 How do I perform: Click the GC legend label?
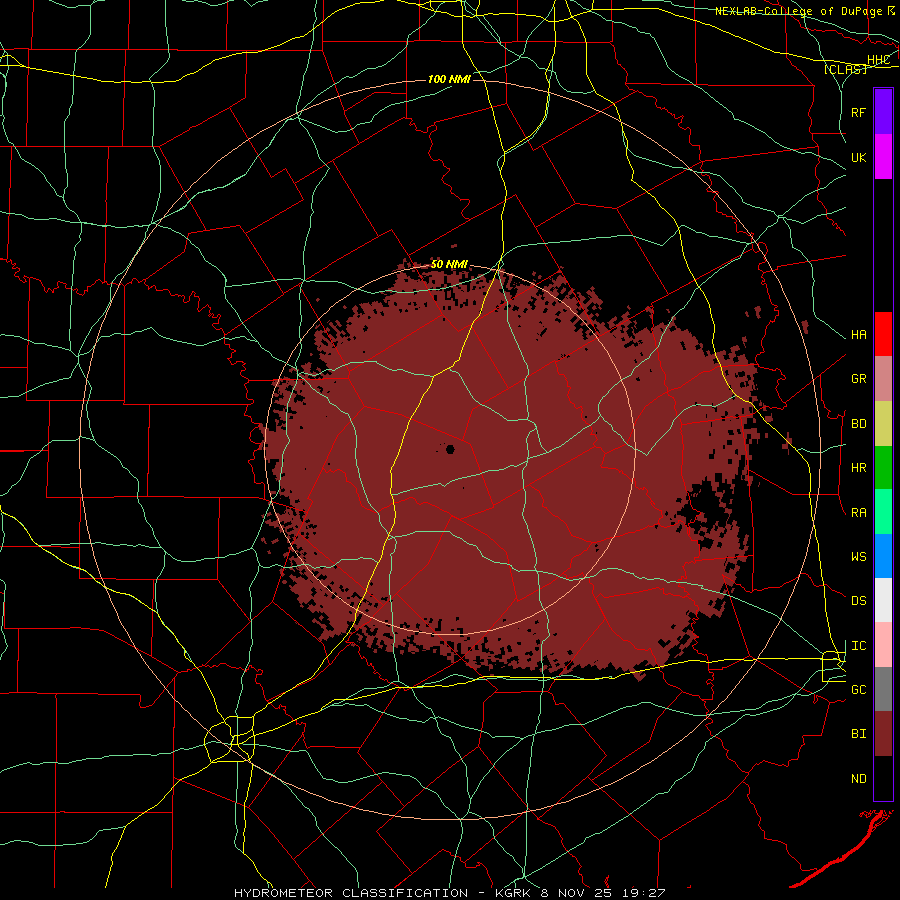click(859, 690)
